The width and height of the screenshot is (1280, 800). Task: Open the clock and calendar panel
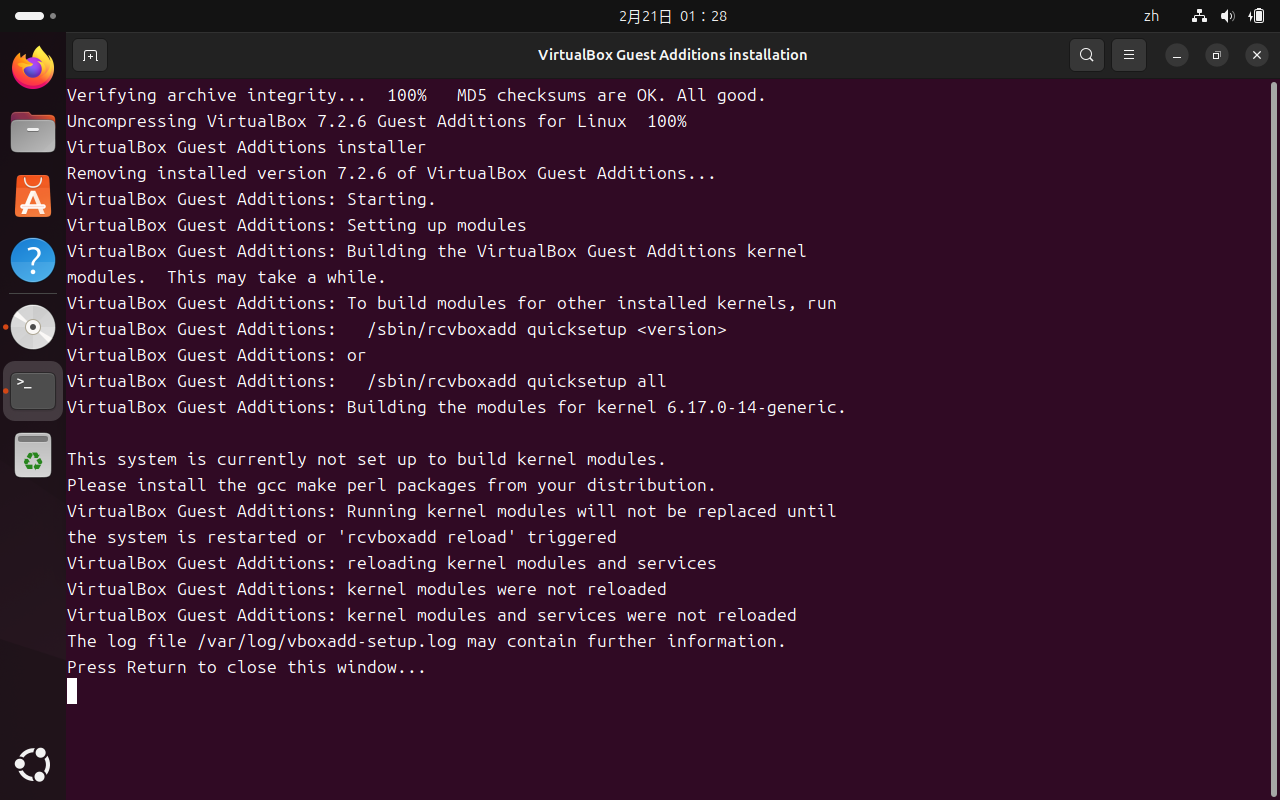click(x=673, y=16)
